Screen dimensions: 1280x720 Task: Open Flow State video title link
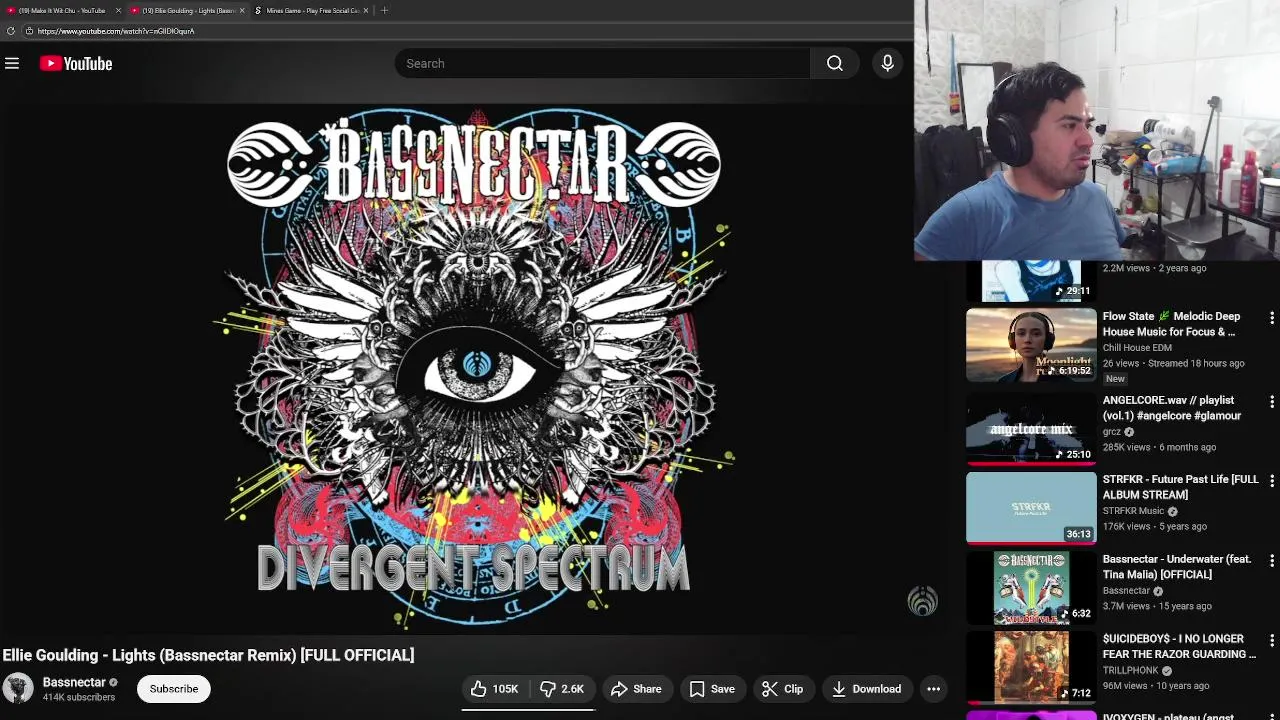click(1171, 324)
